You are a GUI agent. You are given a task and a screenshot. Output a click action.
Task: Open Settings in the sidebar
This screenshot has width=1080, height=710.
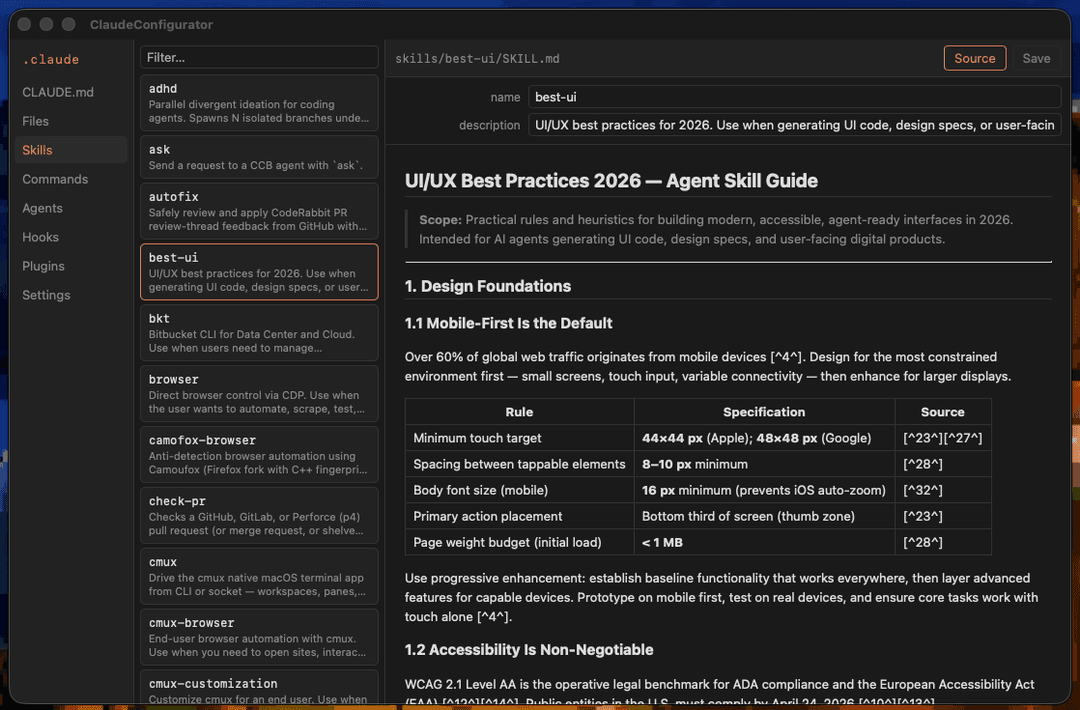pos(46,294)
